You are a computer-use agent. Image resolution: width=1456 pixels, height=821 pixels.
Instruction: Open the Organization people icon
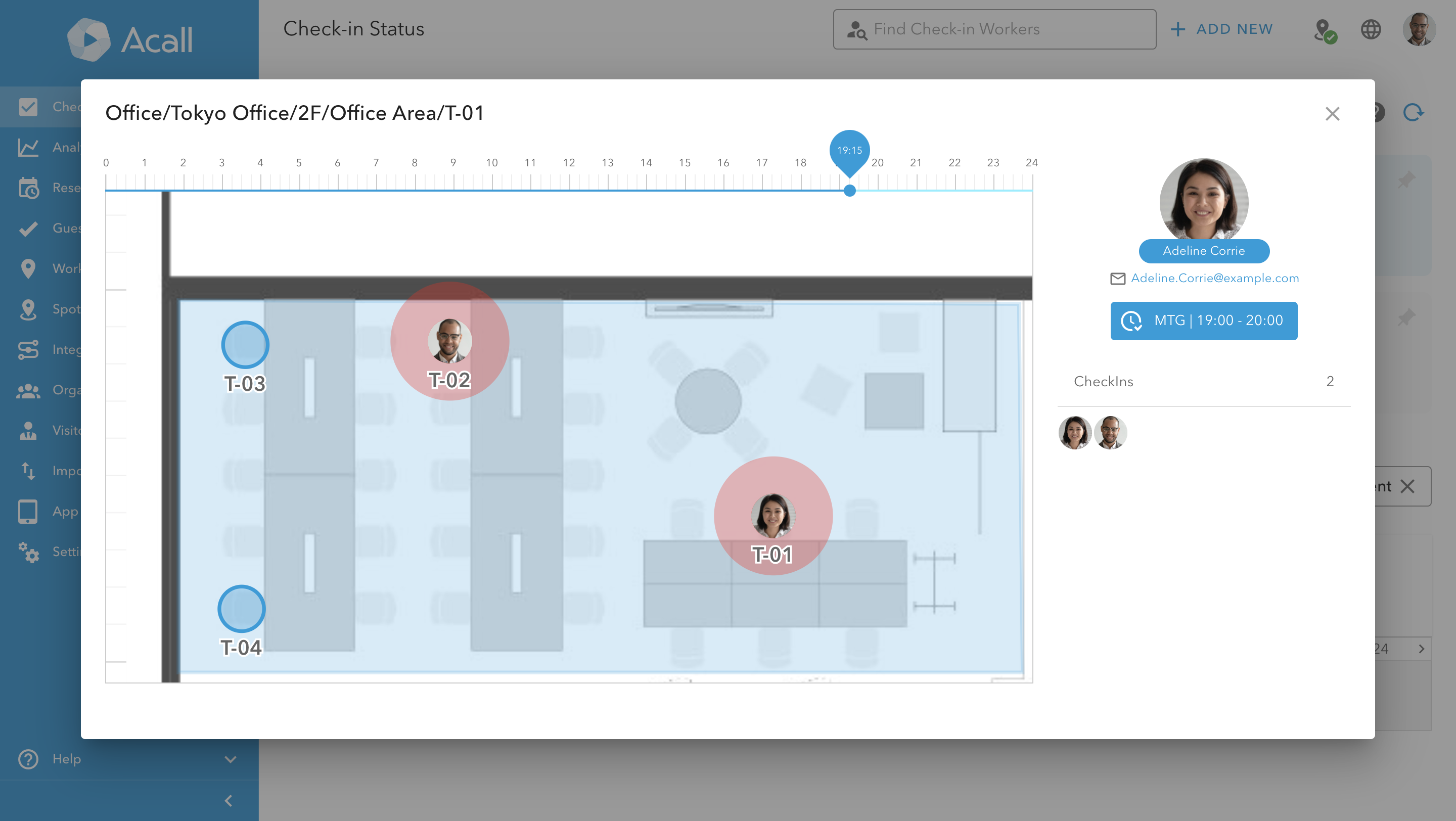pos(28,390)
